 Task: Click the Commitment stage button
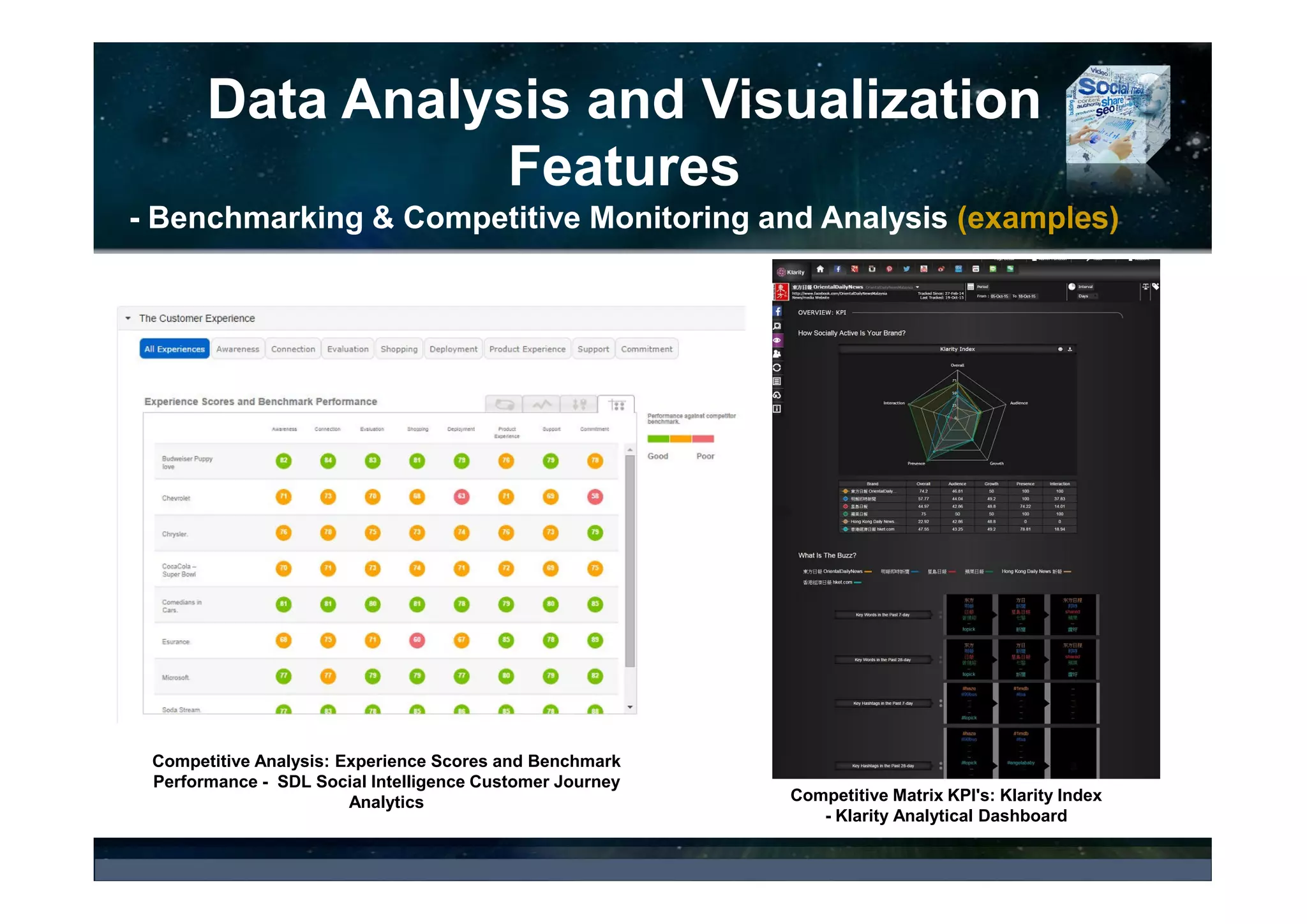point(646,349)
